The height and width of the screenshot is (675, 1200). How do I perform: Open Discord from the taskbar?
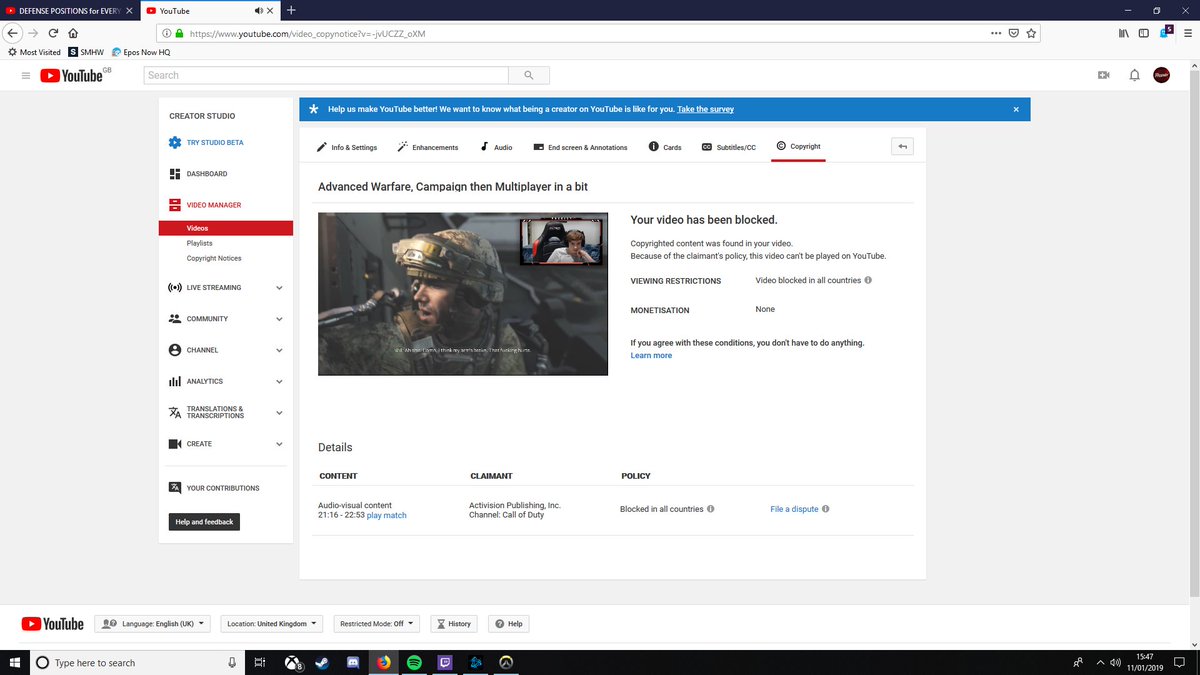pos(353,662)
